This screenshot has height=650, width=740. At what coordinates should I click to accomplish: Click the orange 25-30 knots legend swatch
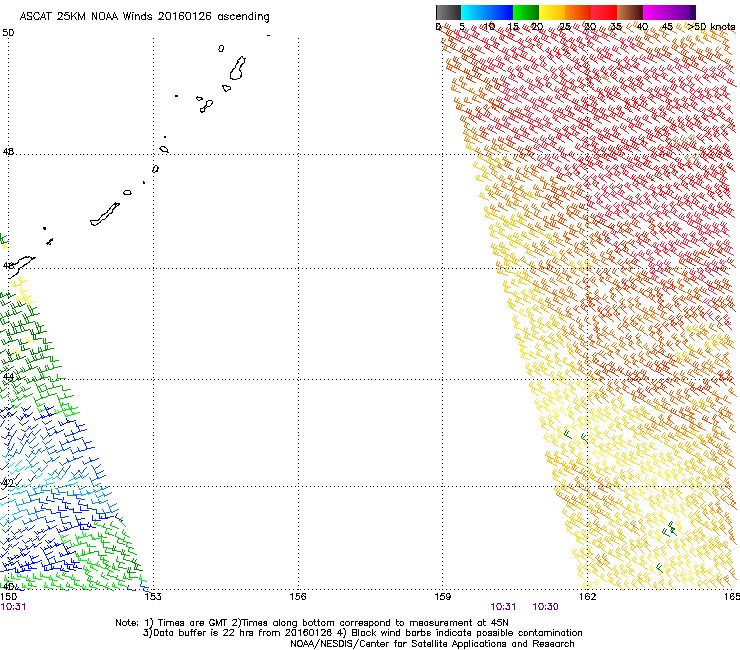(578, 12)
